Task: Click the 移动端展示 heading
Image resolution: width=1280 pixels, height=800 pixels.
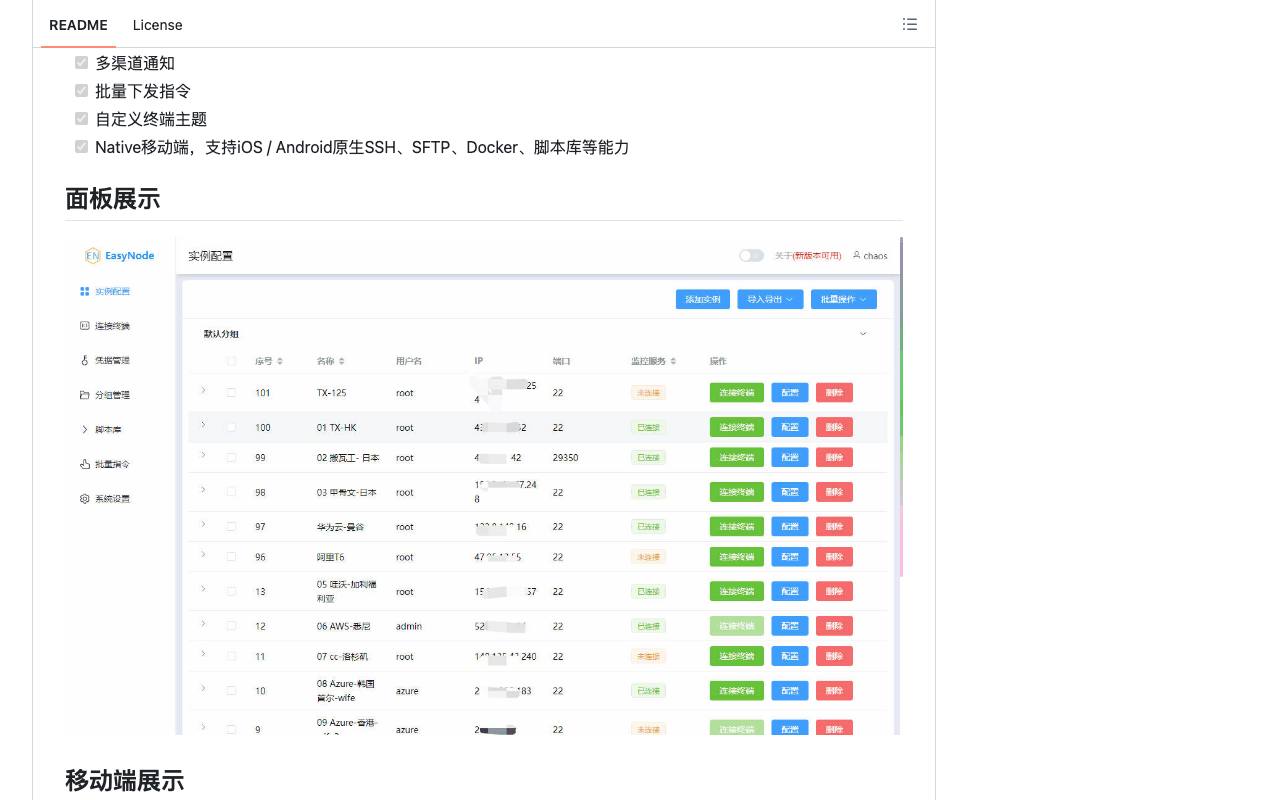Action: (x=124, y=781)
